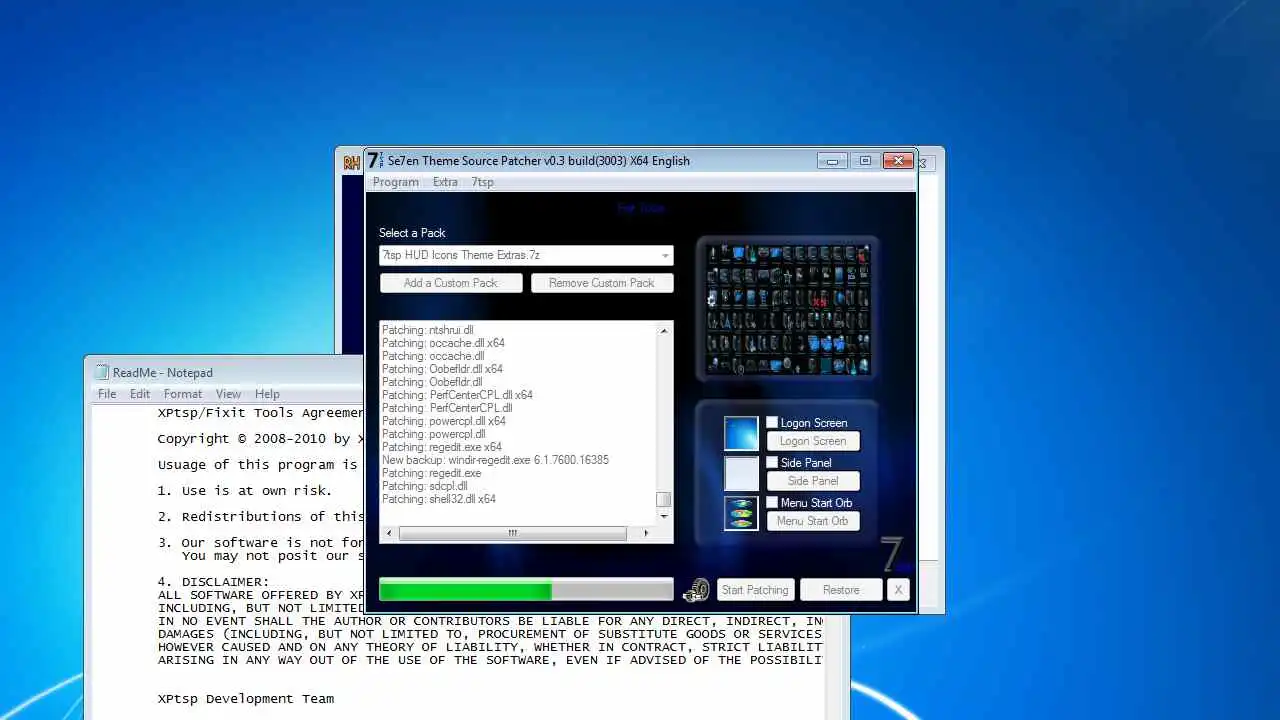The height and width of the screenshot is (720, 1280).
Task: Open the Program menu in 7tsp
Action: 396,182
